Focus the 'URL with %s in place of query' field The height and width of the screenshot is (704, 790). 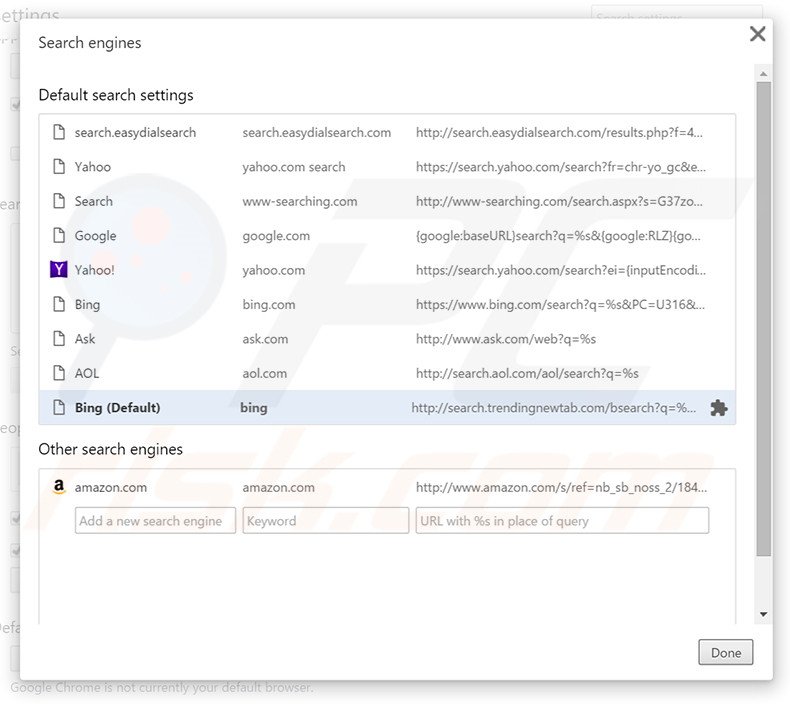tap(562, 521)
